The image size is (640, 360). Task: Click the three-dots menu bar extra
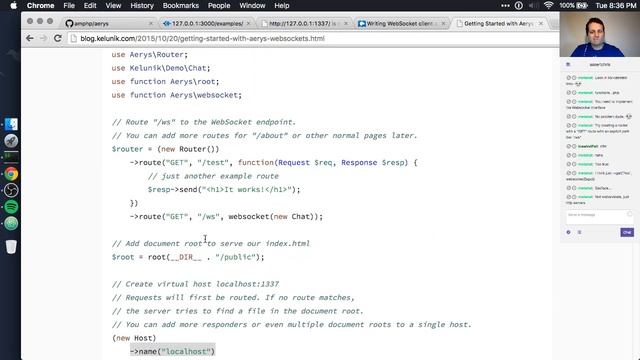pyautogui.click(x=505, y=6)
